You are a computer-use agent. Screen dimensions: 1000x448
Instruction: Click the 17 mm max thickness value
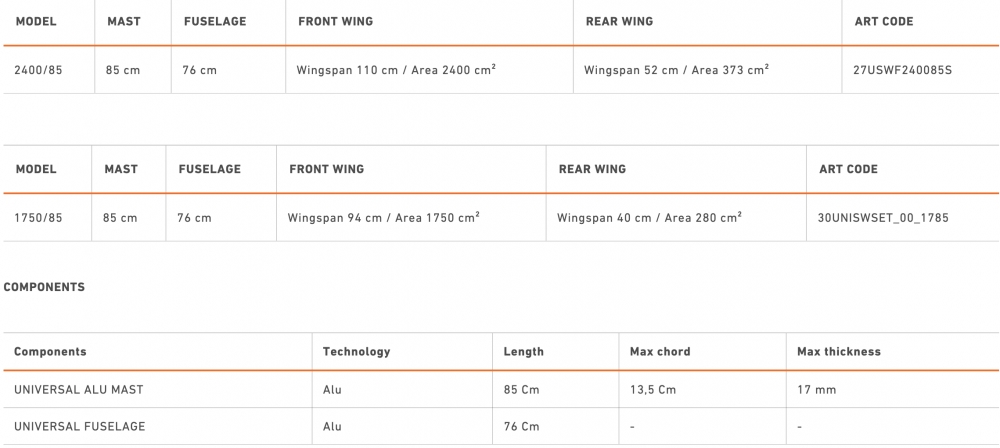[x=816, y=390]
